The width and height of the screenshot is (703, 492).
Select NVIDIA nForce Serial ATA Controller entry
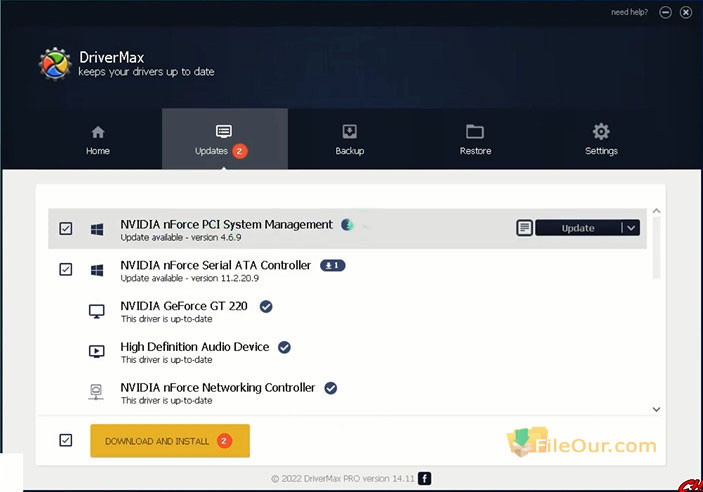click(347, 270)
